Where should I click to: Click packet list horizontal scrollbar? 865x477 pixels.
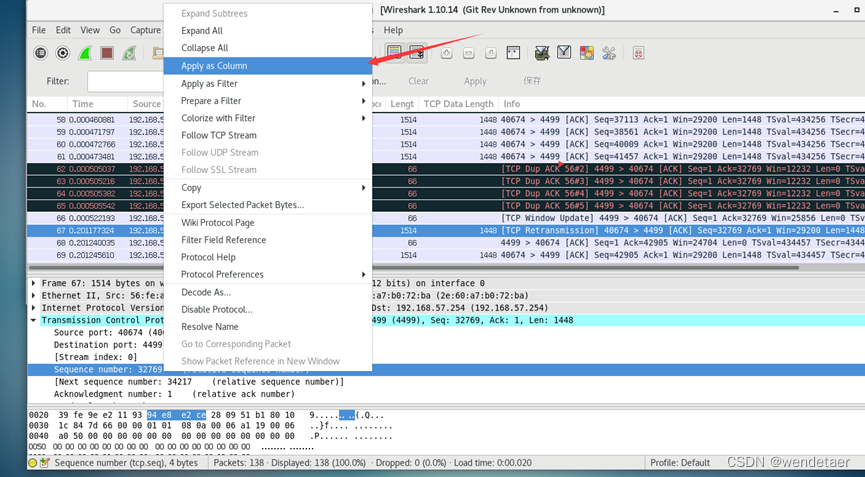(x=413, y=267)
